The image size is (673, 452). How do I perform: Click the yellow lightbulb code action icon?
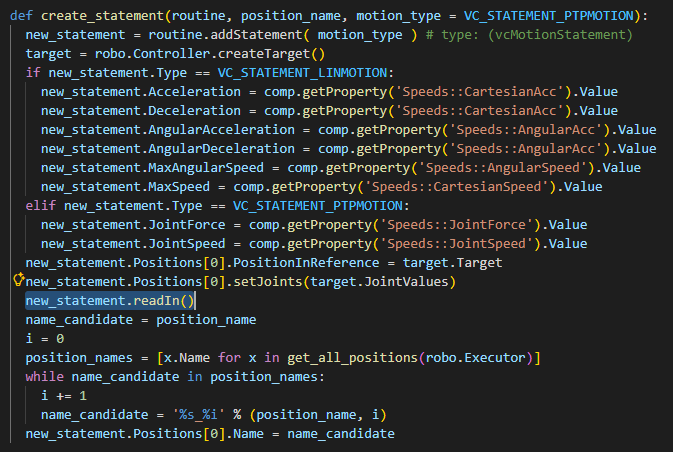click(x=18, y=280)
